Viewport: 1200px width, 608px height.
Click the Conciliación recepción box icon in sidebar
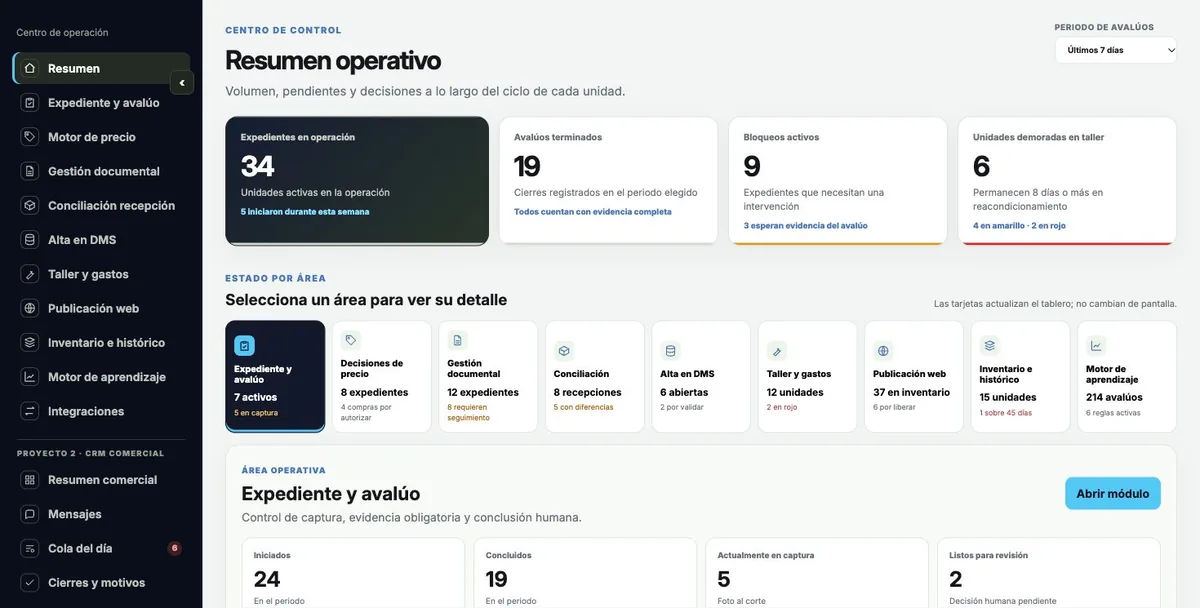pyautogui.click(x=29, y=205)
